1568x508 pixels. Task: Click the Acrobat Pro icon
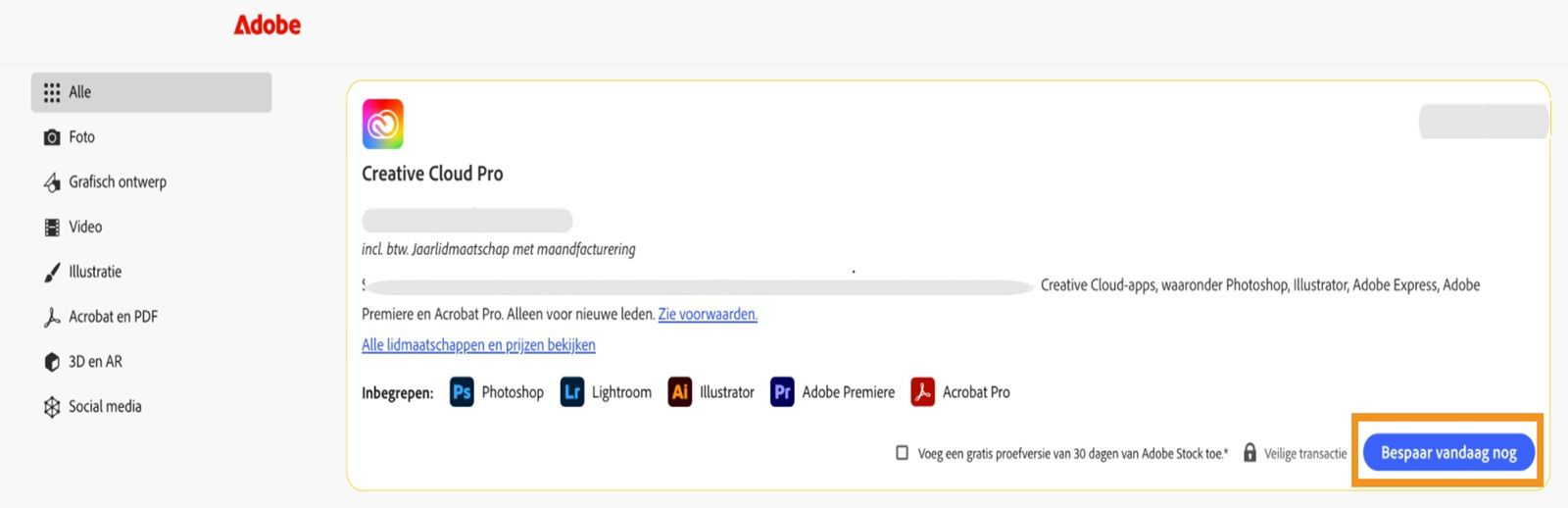(922, 392)
